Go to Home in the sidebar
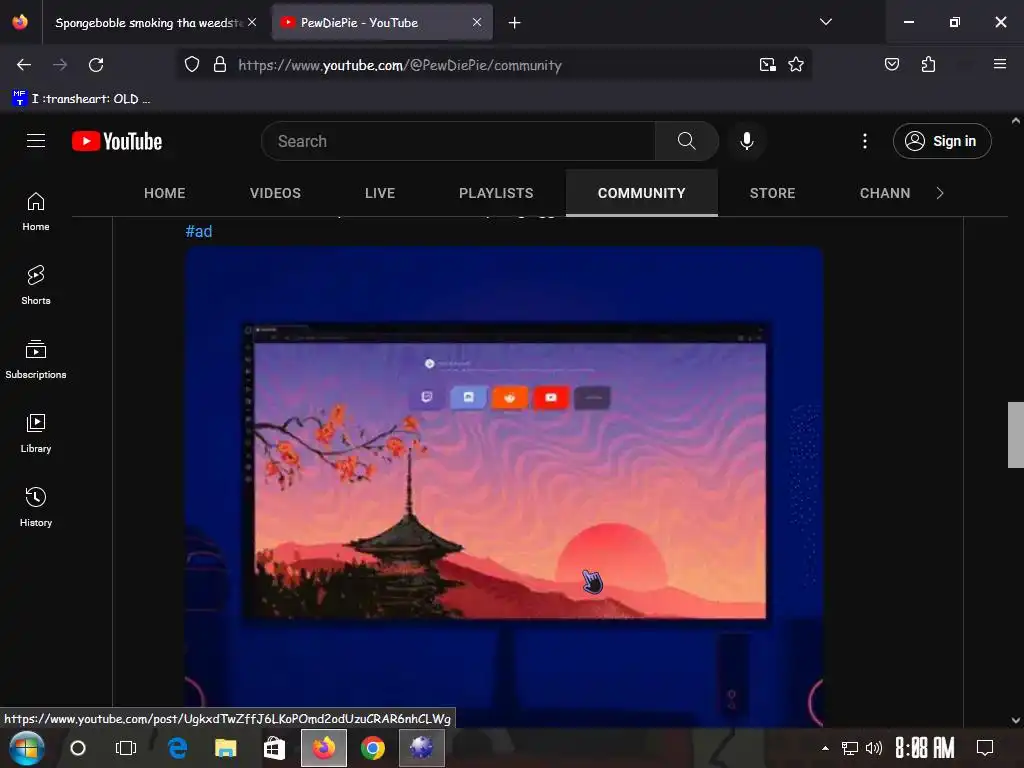Viewport: 1024px width, 768px height. [36, 212]
